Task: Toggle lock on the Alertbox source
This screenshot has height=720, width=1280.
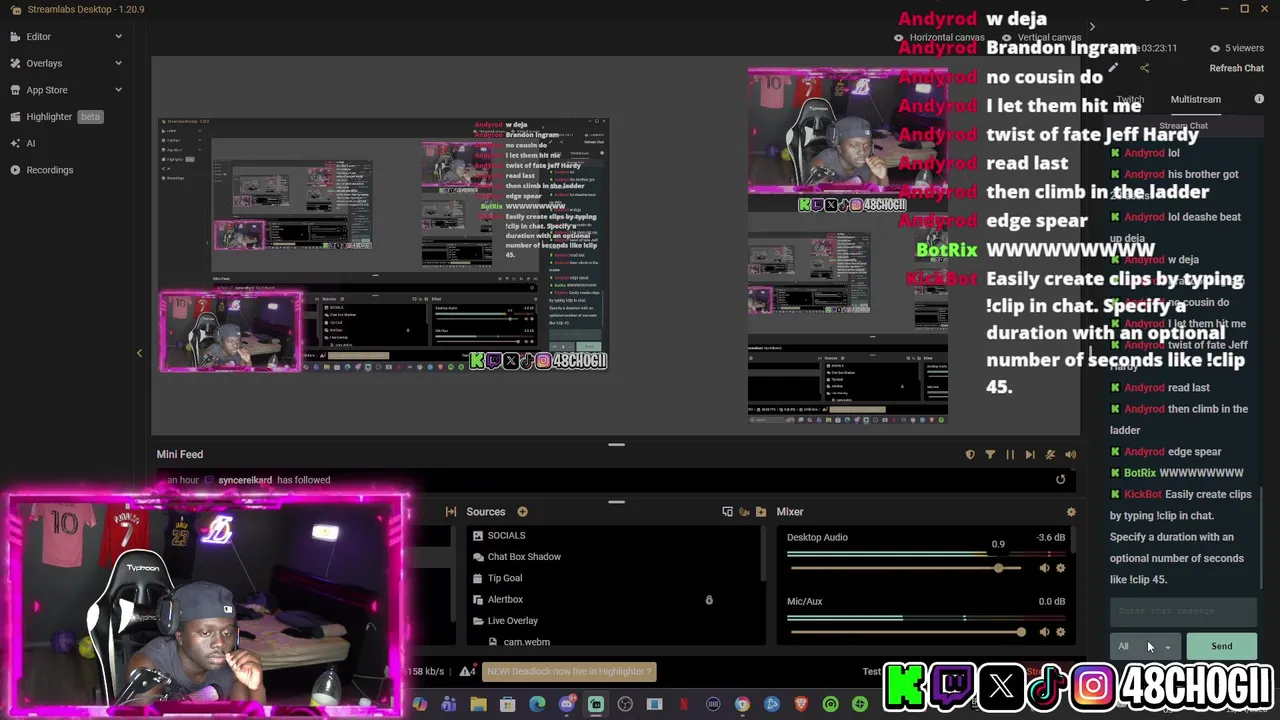Action: 709,600
